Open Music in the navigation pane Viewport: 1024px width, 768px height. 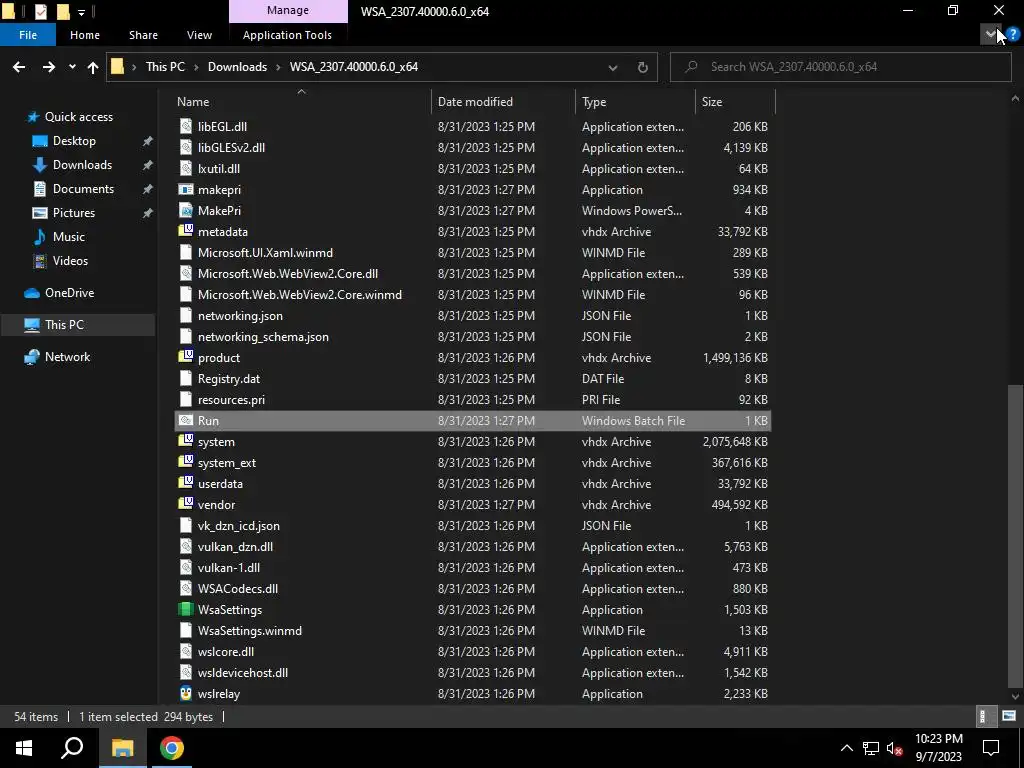pyautogui.click(x=69, y=236)
